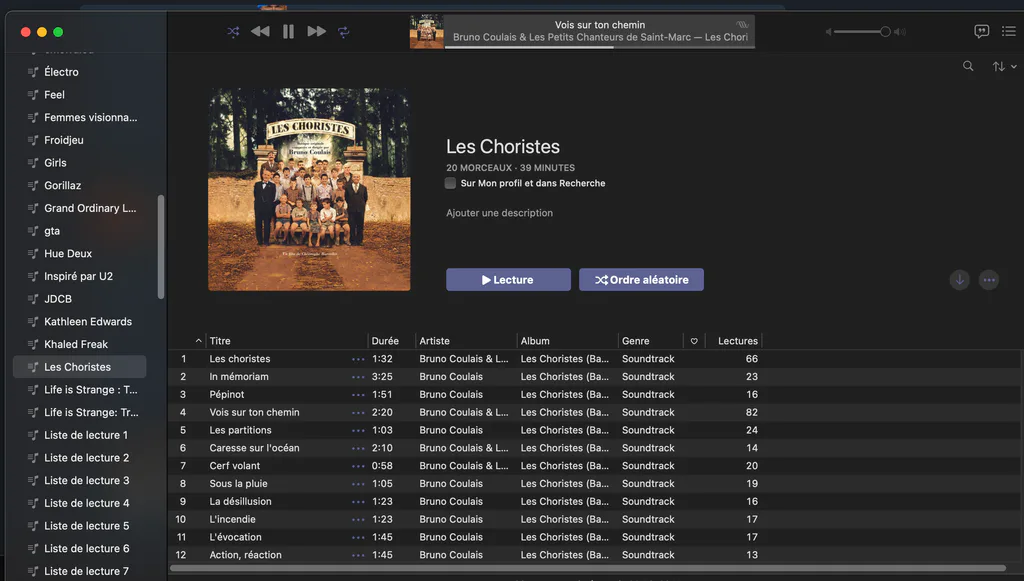Open the Électro playlist
1024x581 pixels.
click(80, 72)
